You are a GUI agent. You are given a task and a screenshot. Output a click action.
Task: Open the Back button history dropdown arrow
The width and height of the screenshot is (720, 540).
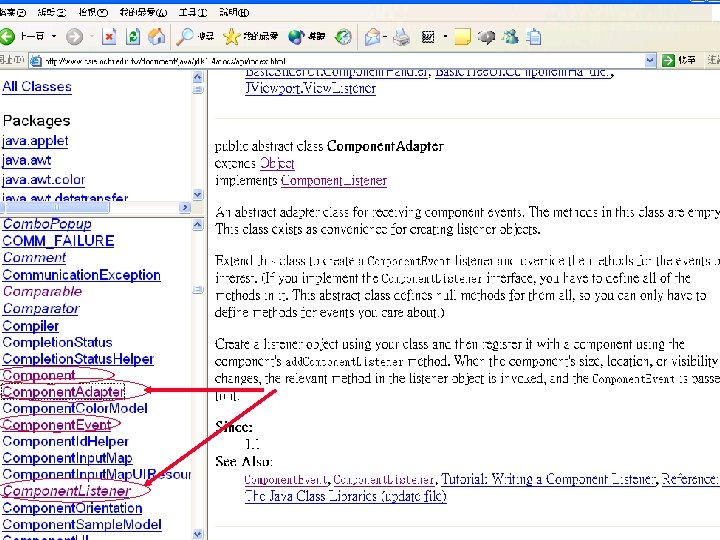click(54, 36)
